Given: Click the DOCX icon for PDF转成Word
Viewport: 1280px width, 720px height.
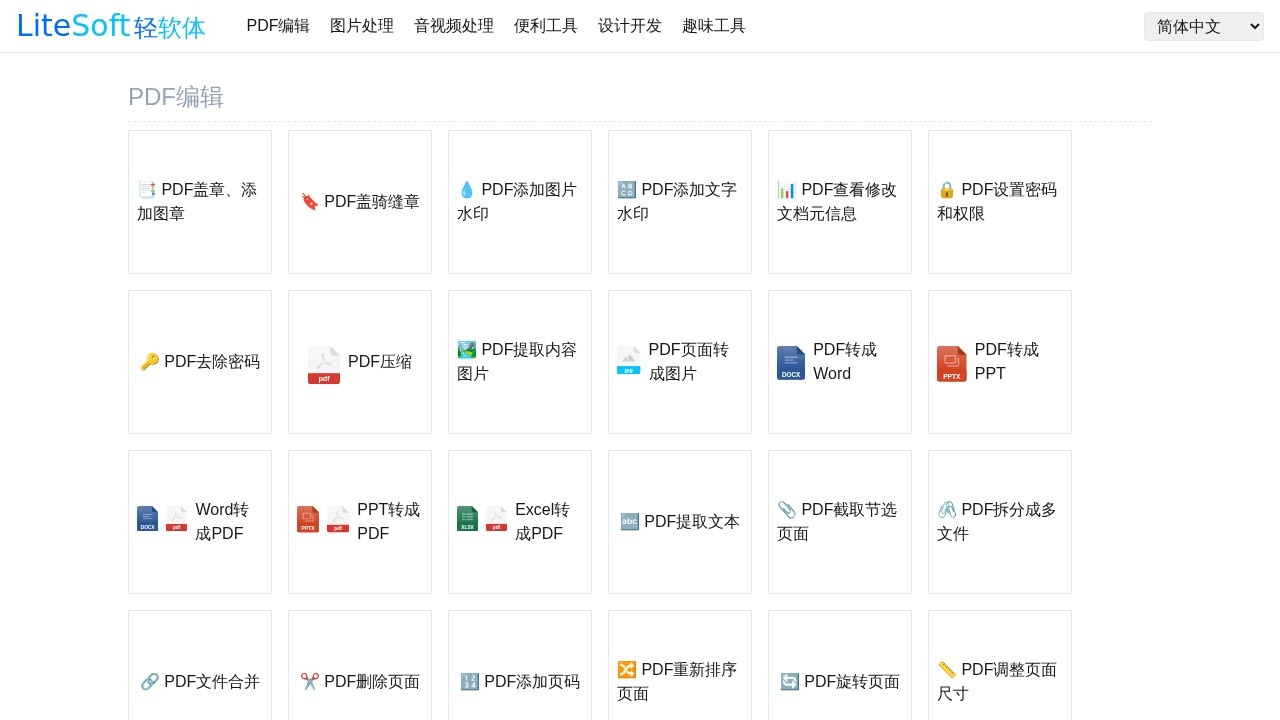Looking at the screenshot, I should [790, 362].
